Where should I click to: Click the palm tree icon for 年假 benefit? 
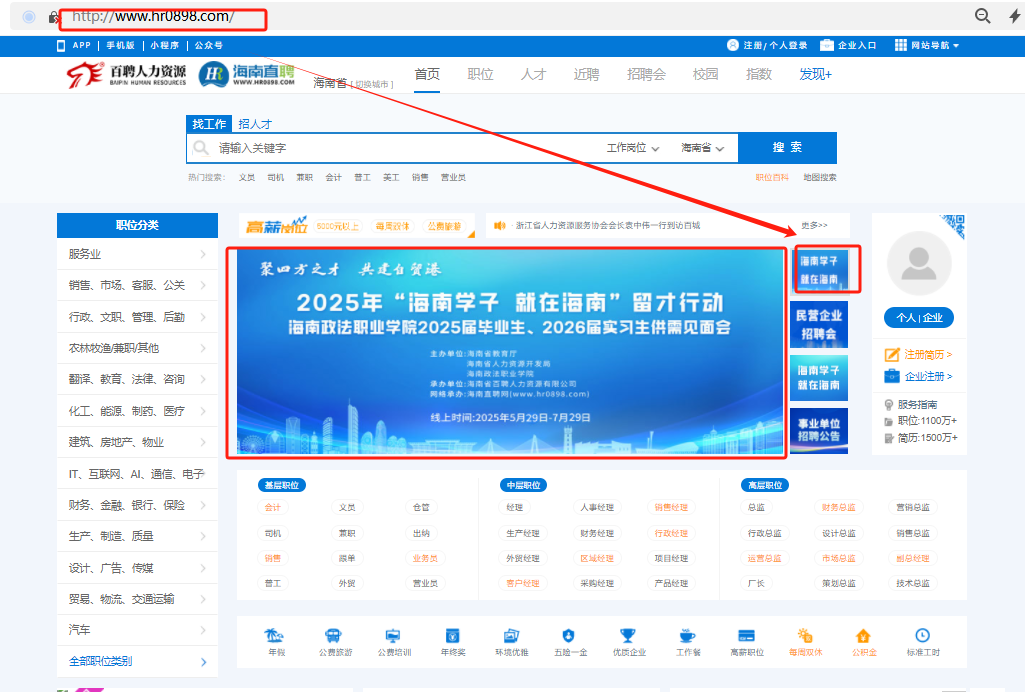point(273,635)
